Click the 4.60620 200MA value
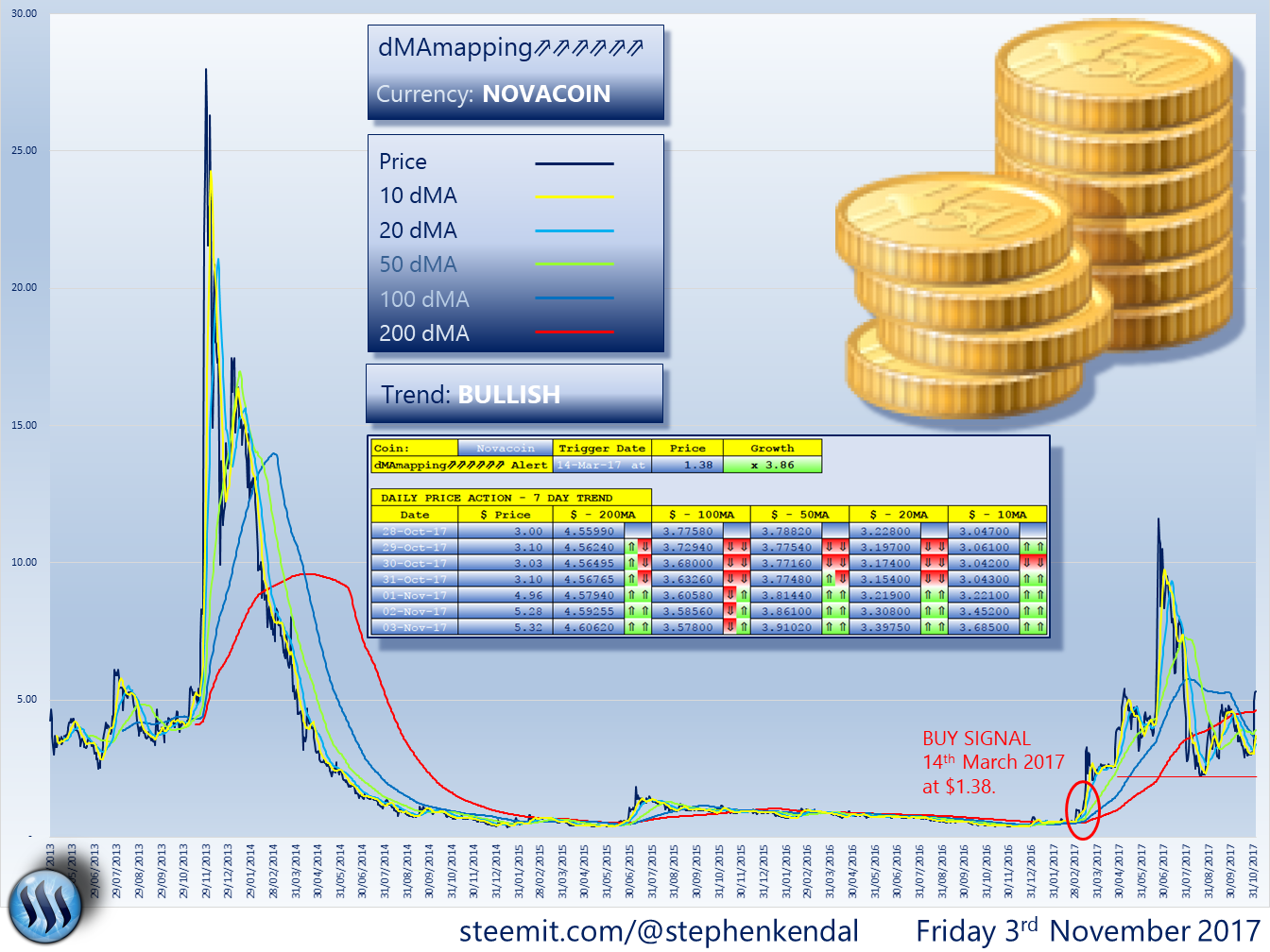This screenshot has height=952, width=1270. (589, 627)
